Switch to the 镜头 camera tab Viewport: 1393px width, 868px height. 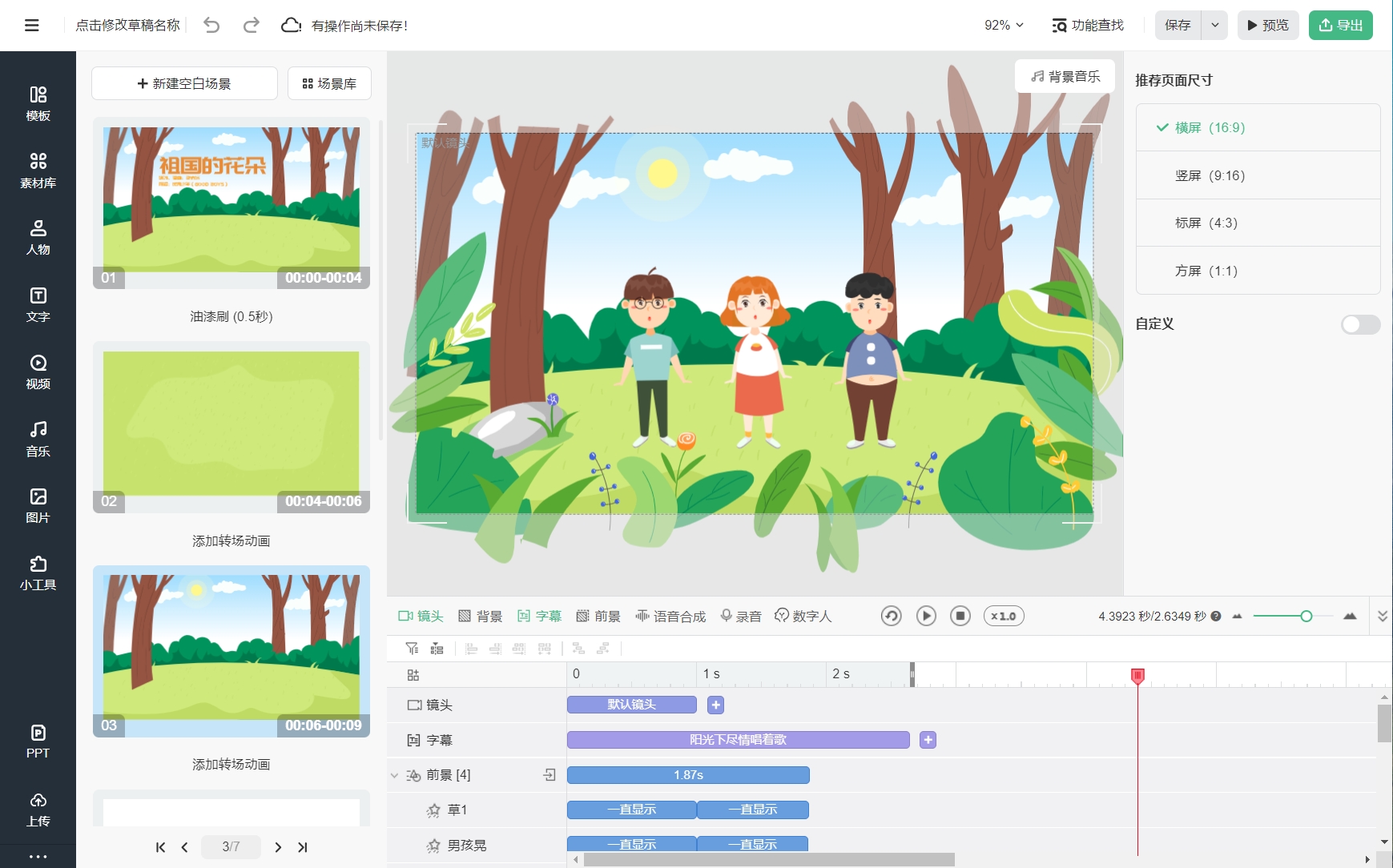coord(421,616)
